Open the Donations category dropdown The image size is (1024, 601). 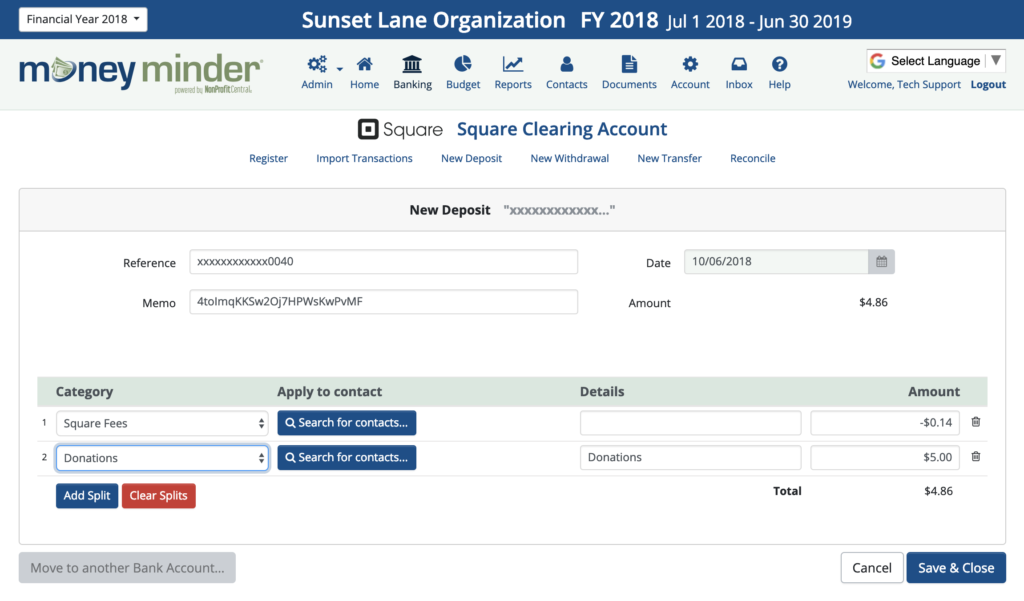(162, 458)
